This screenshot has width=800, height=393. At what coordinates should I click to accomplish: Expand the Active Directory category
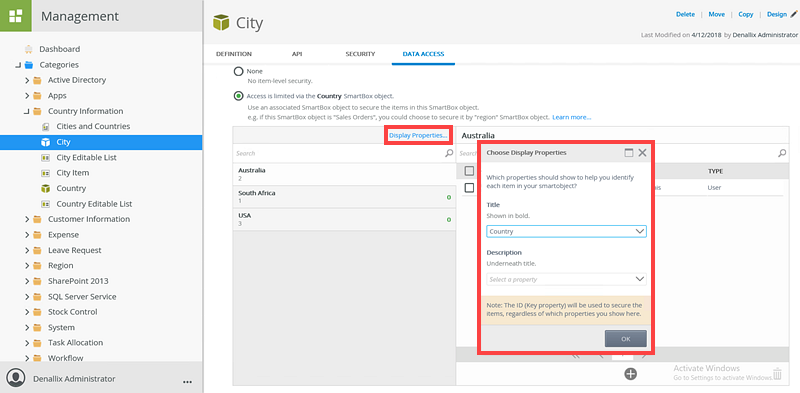click(27, 80)
